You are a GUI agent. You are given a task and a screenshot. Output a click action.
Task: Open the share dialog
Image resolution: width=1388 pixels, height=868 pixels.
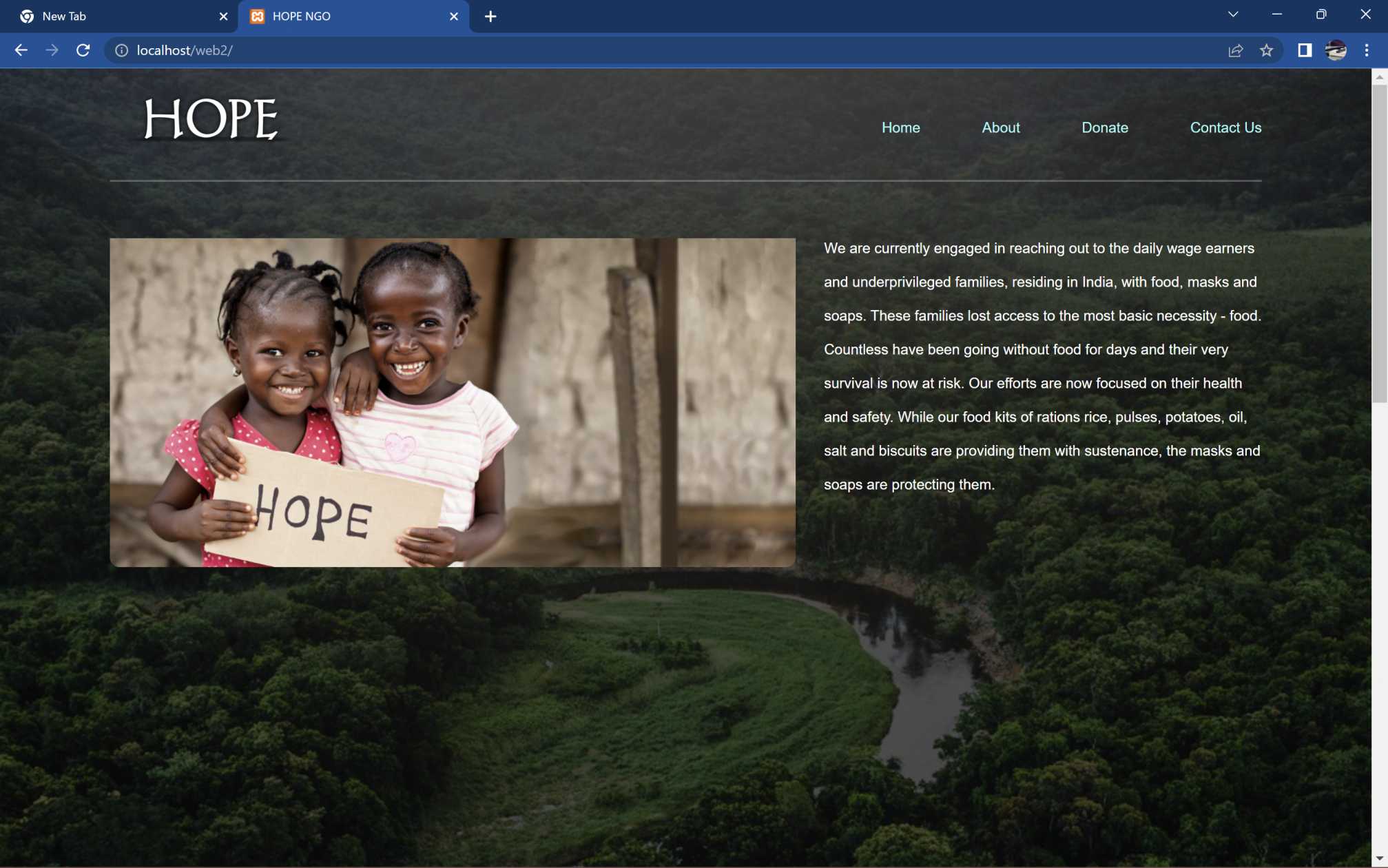1236,50
